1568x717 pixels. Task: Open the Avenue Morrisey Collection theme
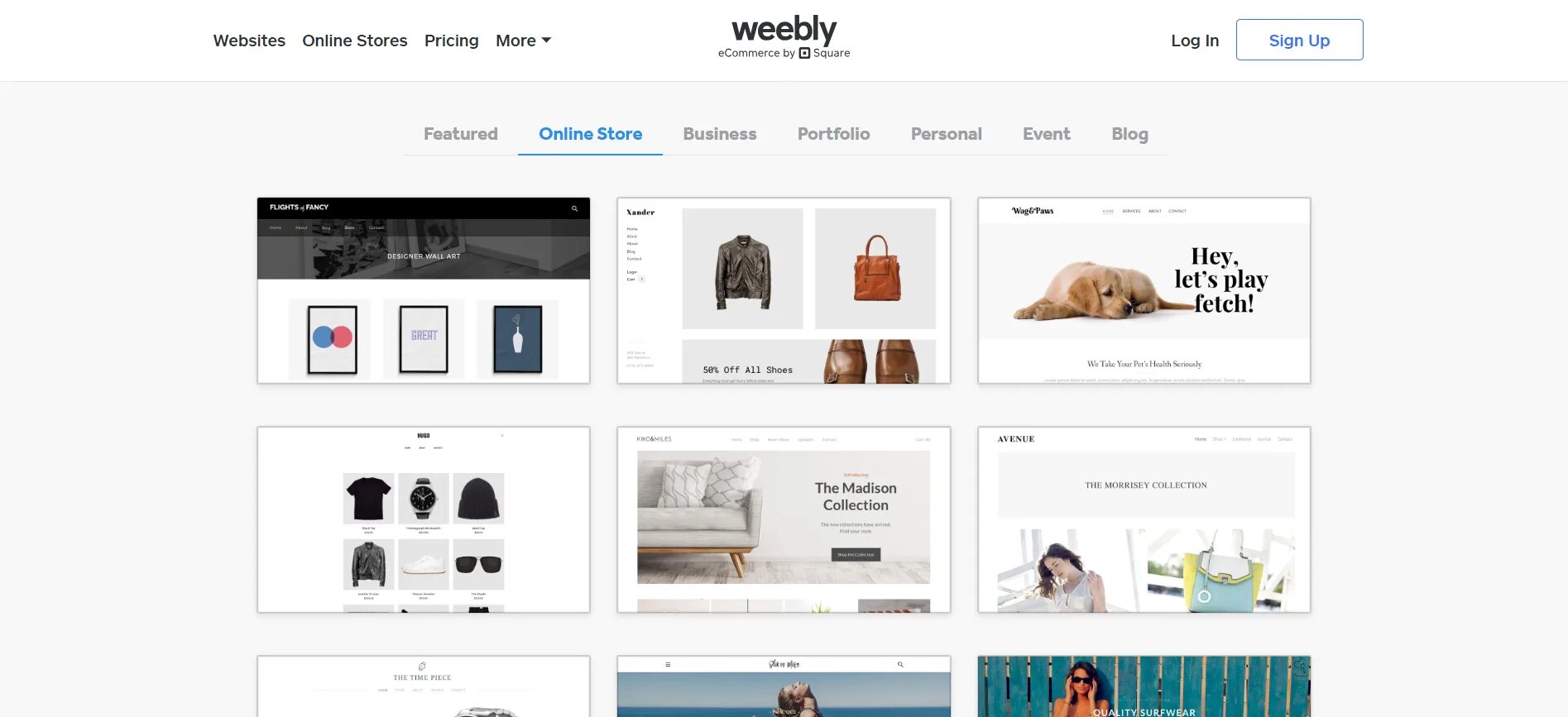click(x=1144, y=519)
